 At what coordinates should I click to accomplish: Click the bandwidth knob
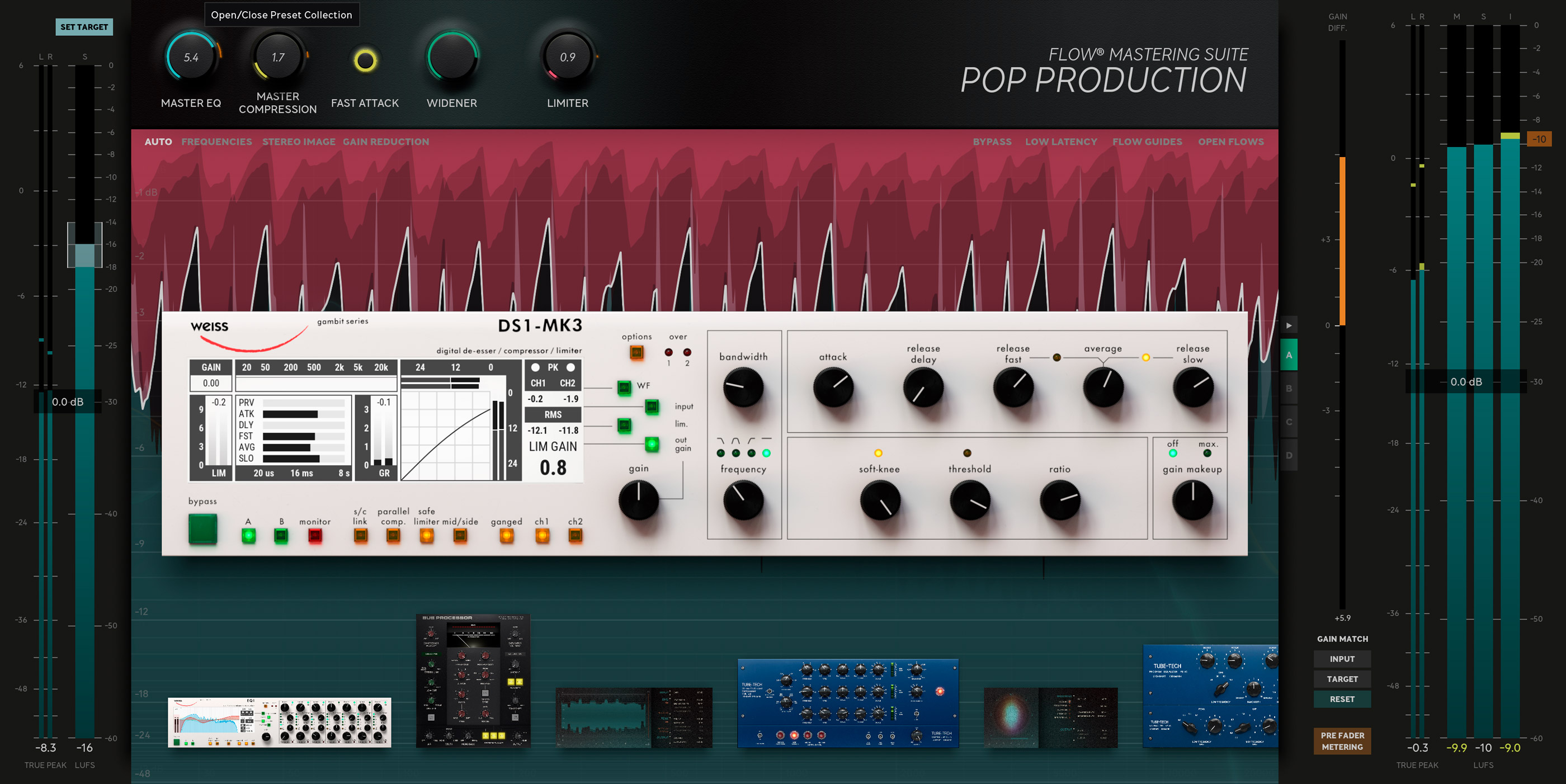(743, 387)
